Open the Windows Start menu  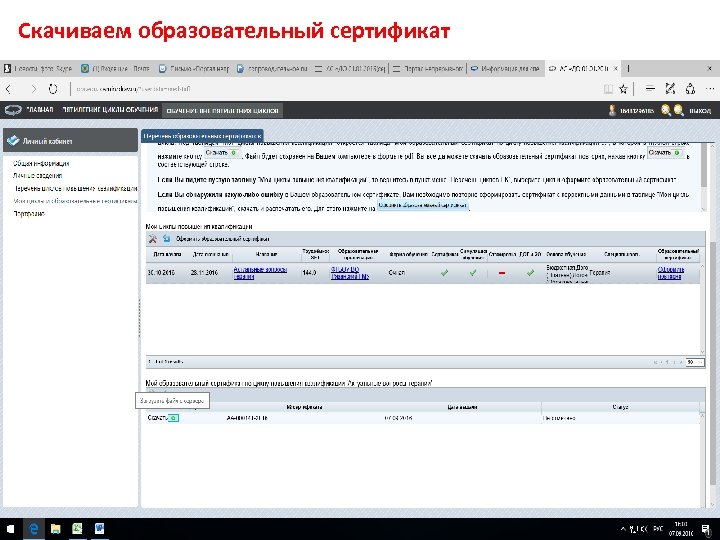point(10,529)
